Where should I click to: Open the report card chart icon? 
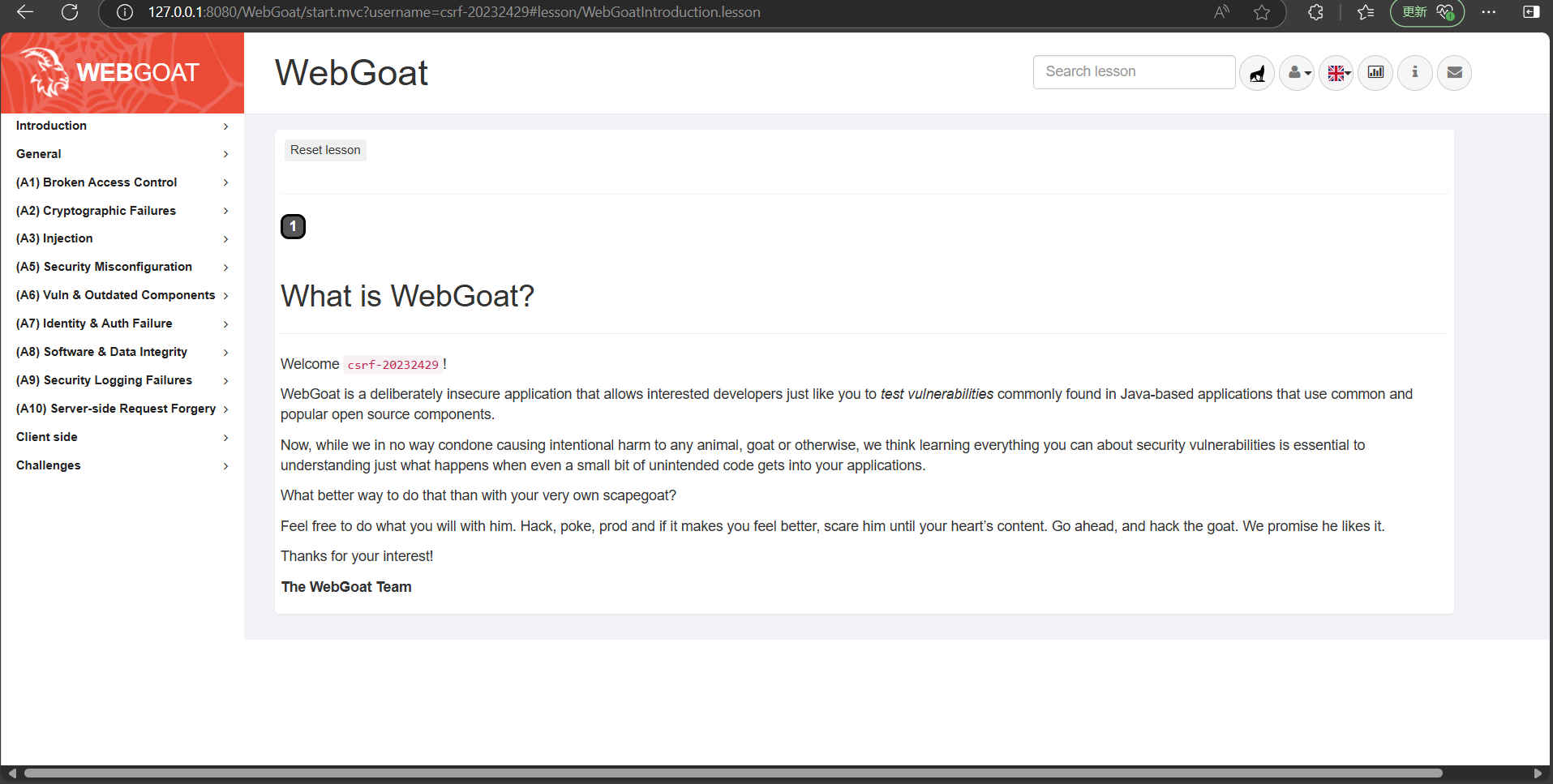click(1376, 73)
